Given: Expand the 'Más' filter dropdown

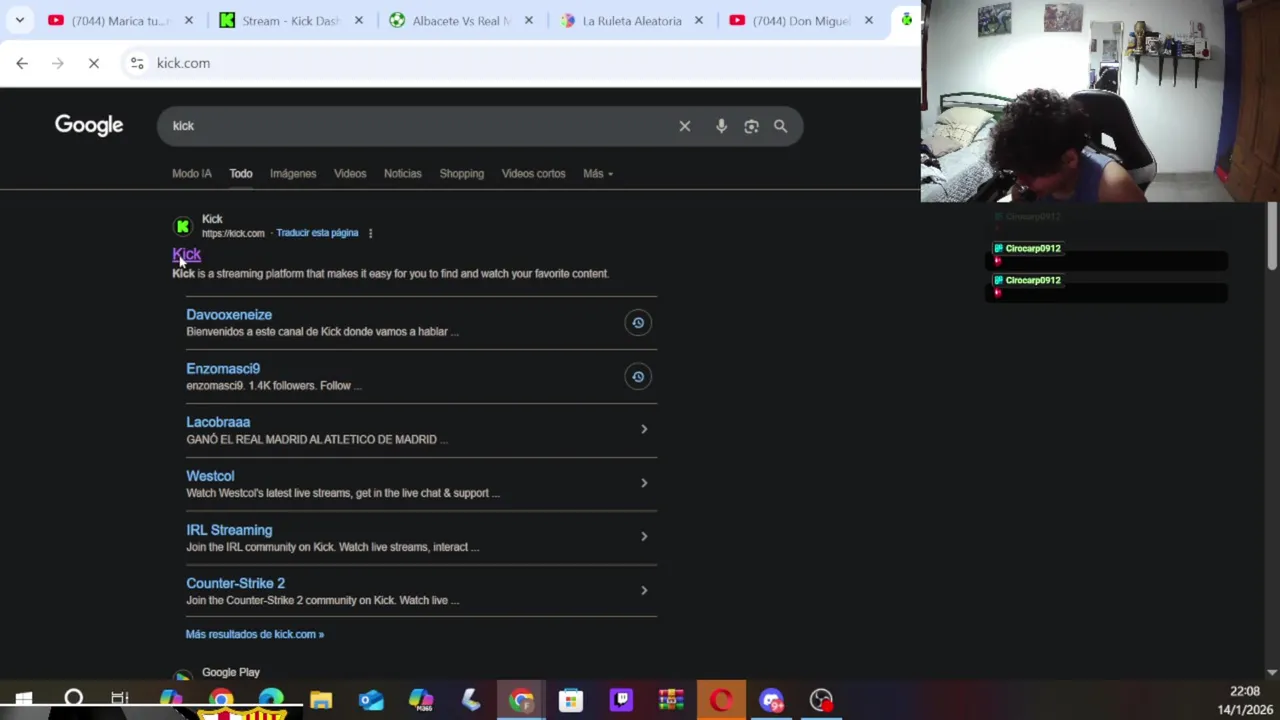Looking at the screenshot, I should click(x=598, y=173).
